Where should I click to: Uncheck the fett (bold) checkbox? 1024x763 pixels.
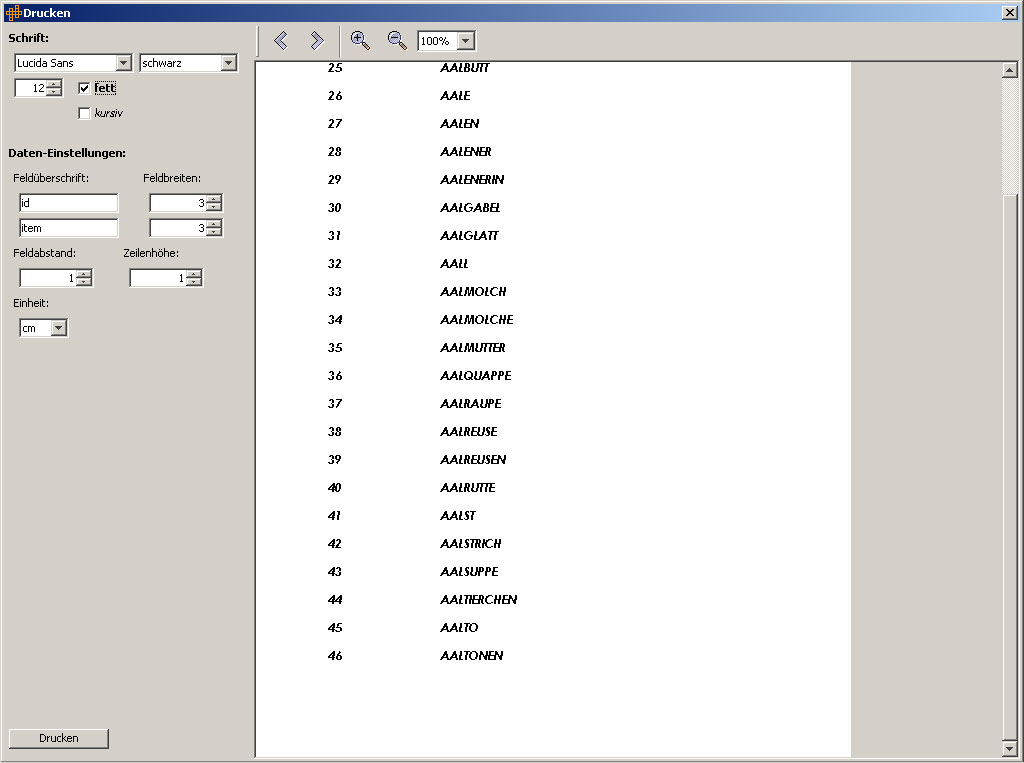[84, 88]
